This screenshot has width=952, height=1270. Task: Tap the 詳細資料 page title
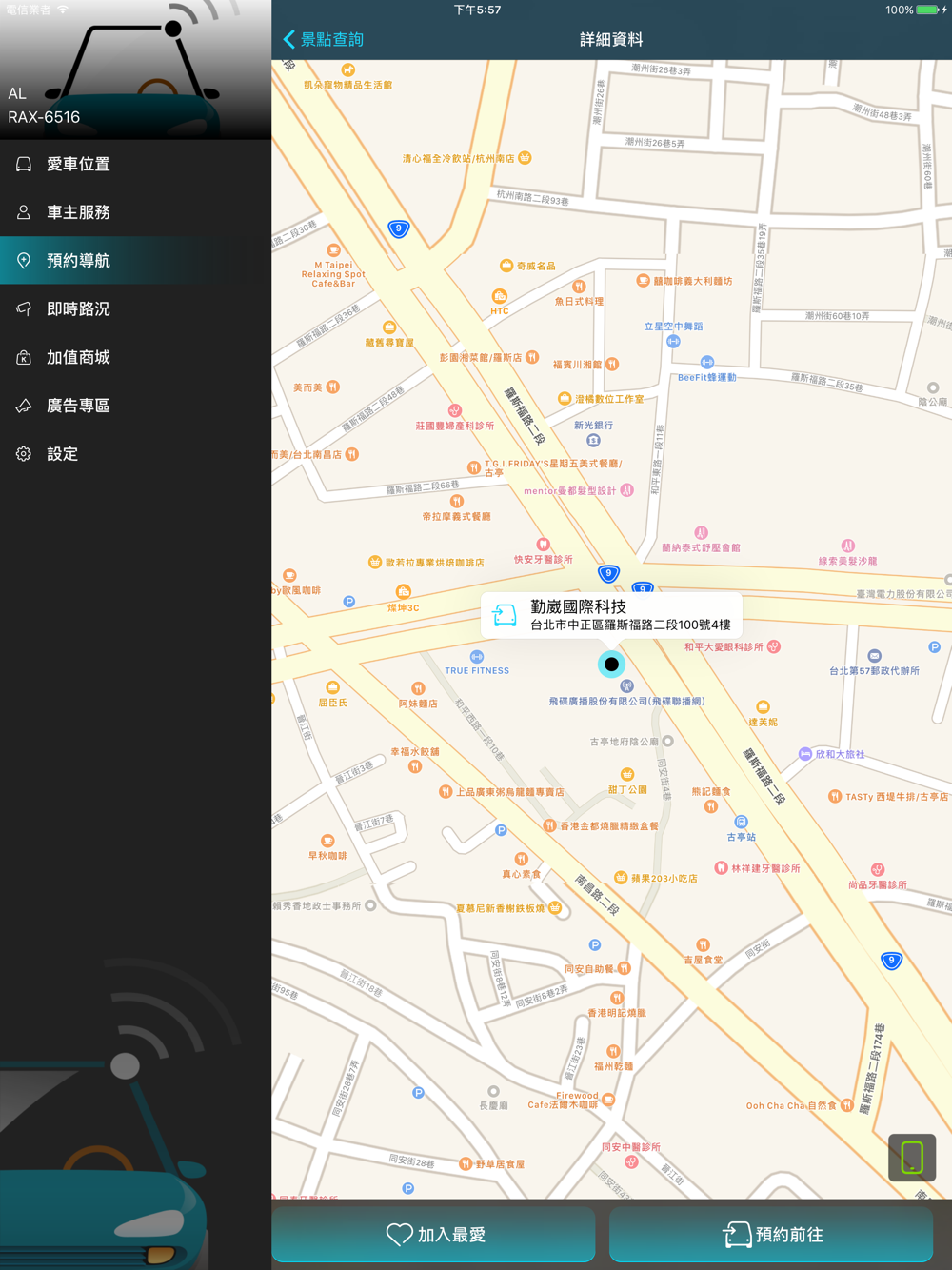coord(611,39)
